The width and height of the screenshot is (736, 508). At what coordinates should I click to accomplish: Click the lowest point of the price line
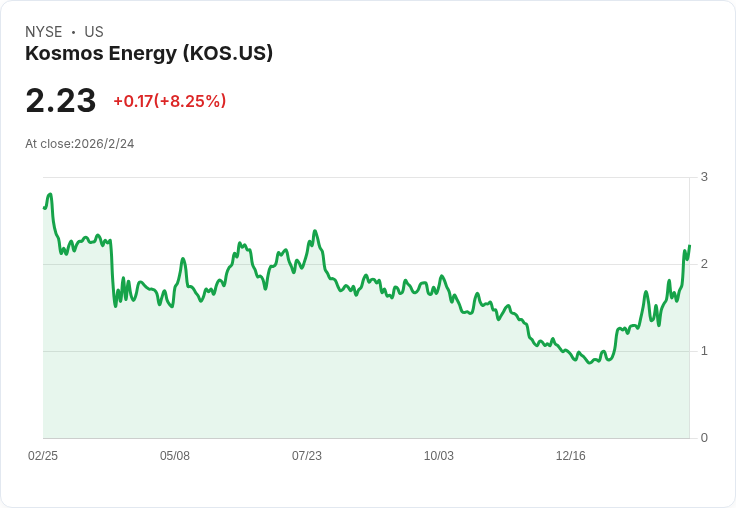590,363
